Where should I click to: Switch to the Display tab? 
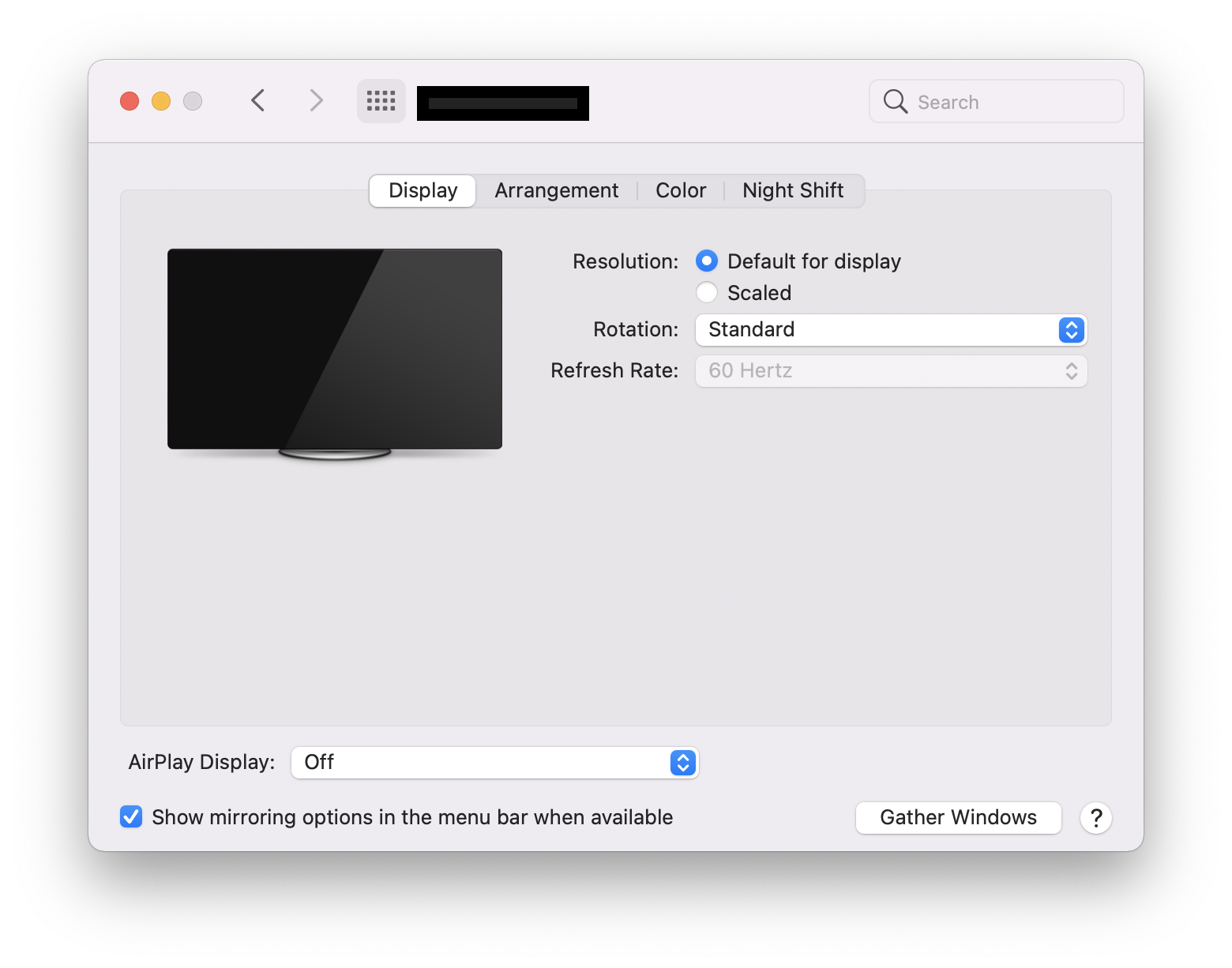pyautogui.click(x=423, y=191)
